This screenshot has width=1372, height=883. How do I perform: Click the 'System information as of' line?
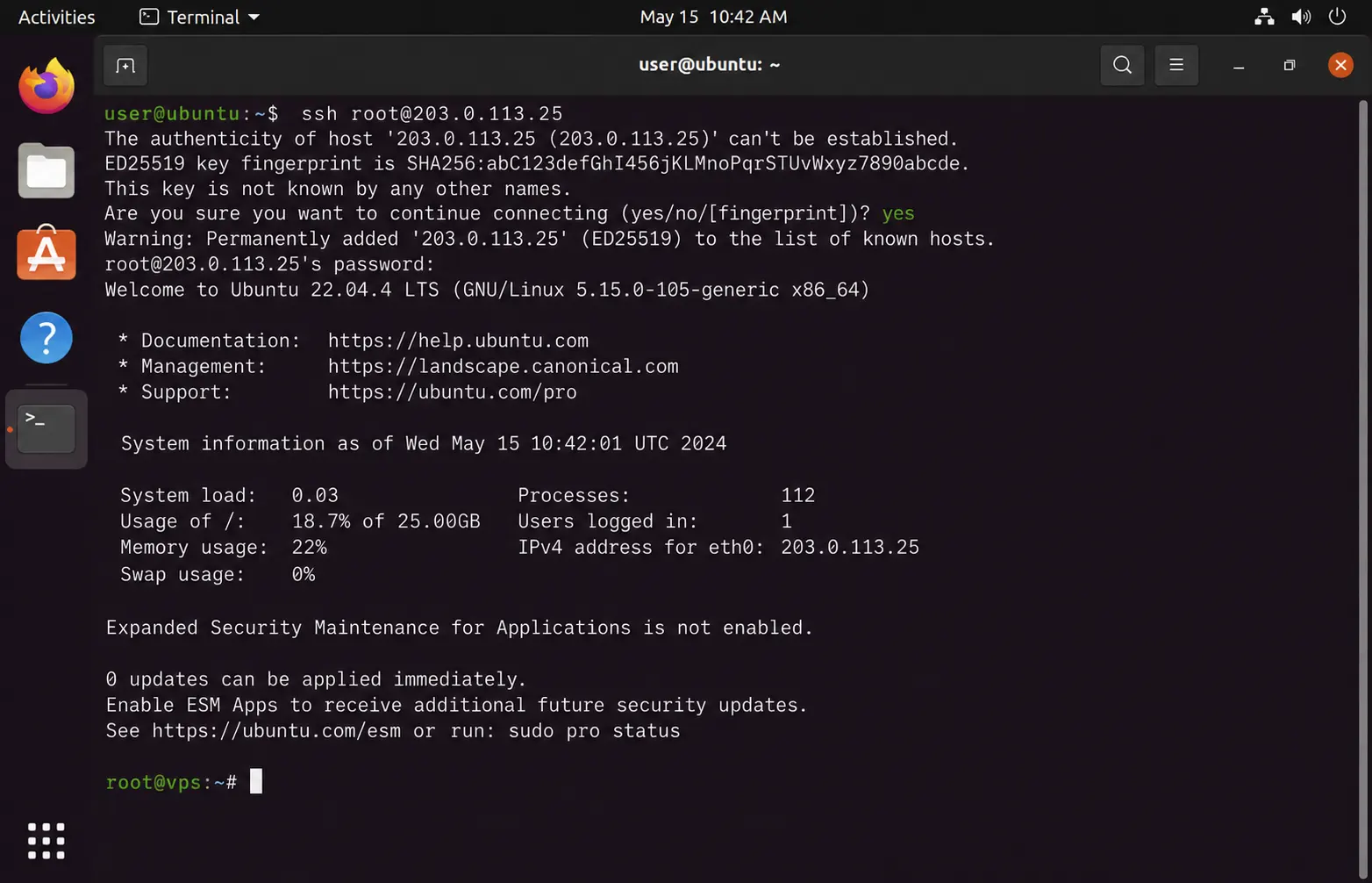(x=424, y=444)
